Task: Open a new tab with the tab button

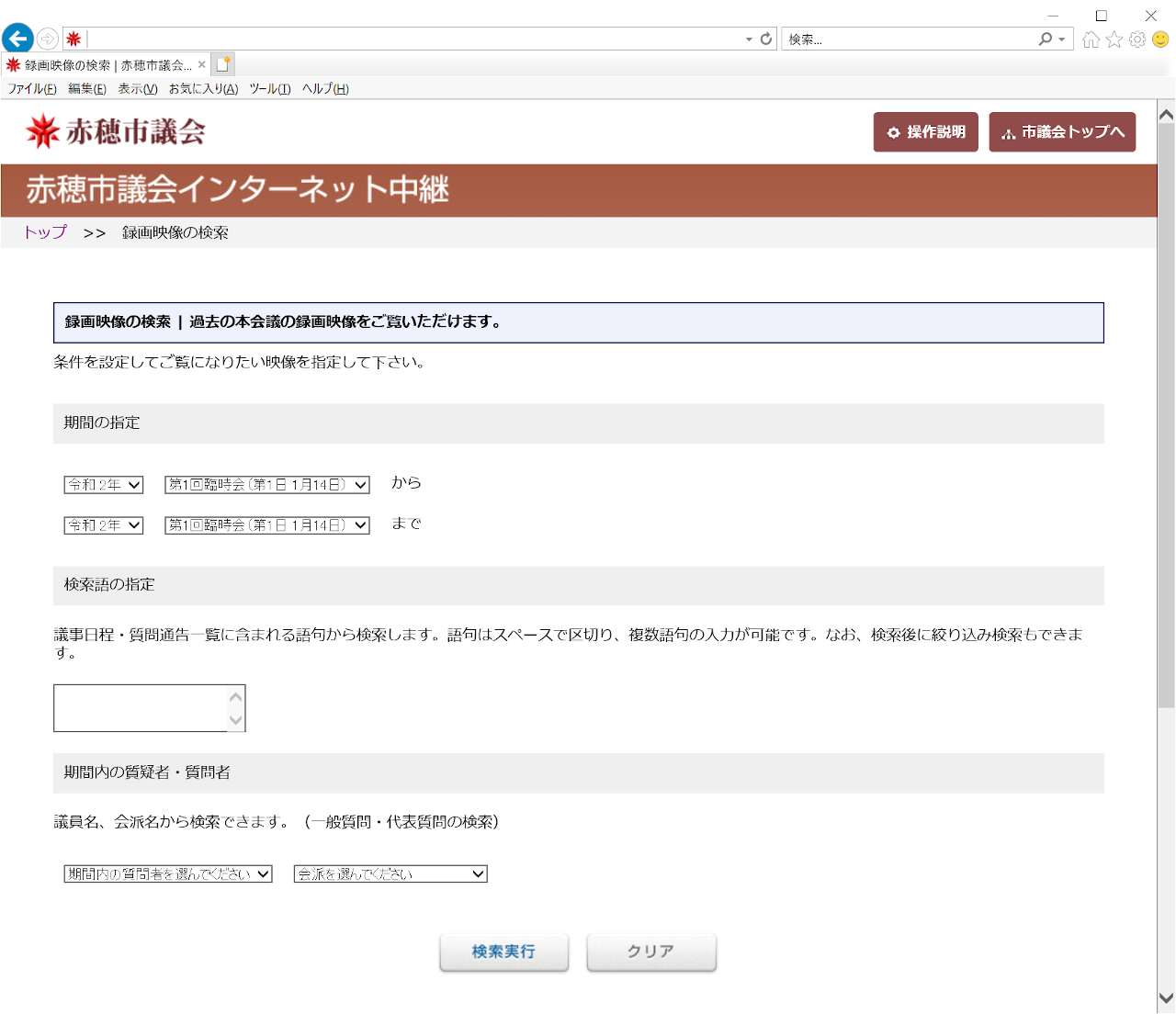Action: point(223,64)
